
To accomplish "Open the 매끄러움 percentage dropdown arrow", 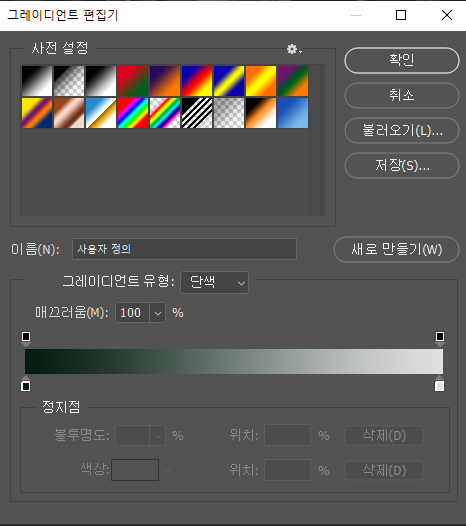I will coord(158,313).
